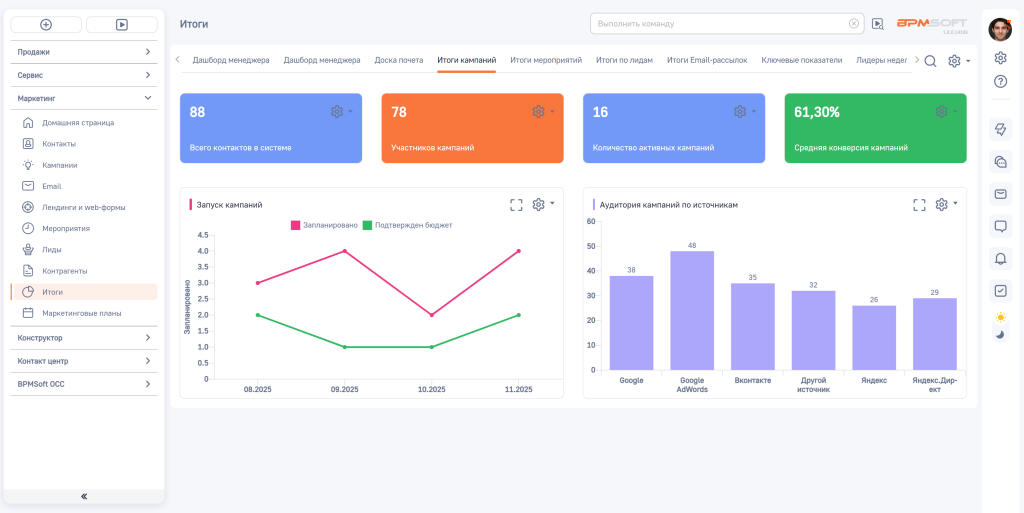Switch to Ключевые показатели tab
Image resolution: width=1024 pixels, height=513 pixels.
[801, 60]
